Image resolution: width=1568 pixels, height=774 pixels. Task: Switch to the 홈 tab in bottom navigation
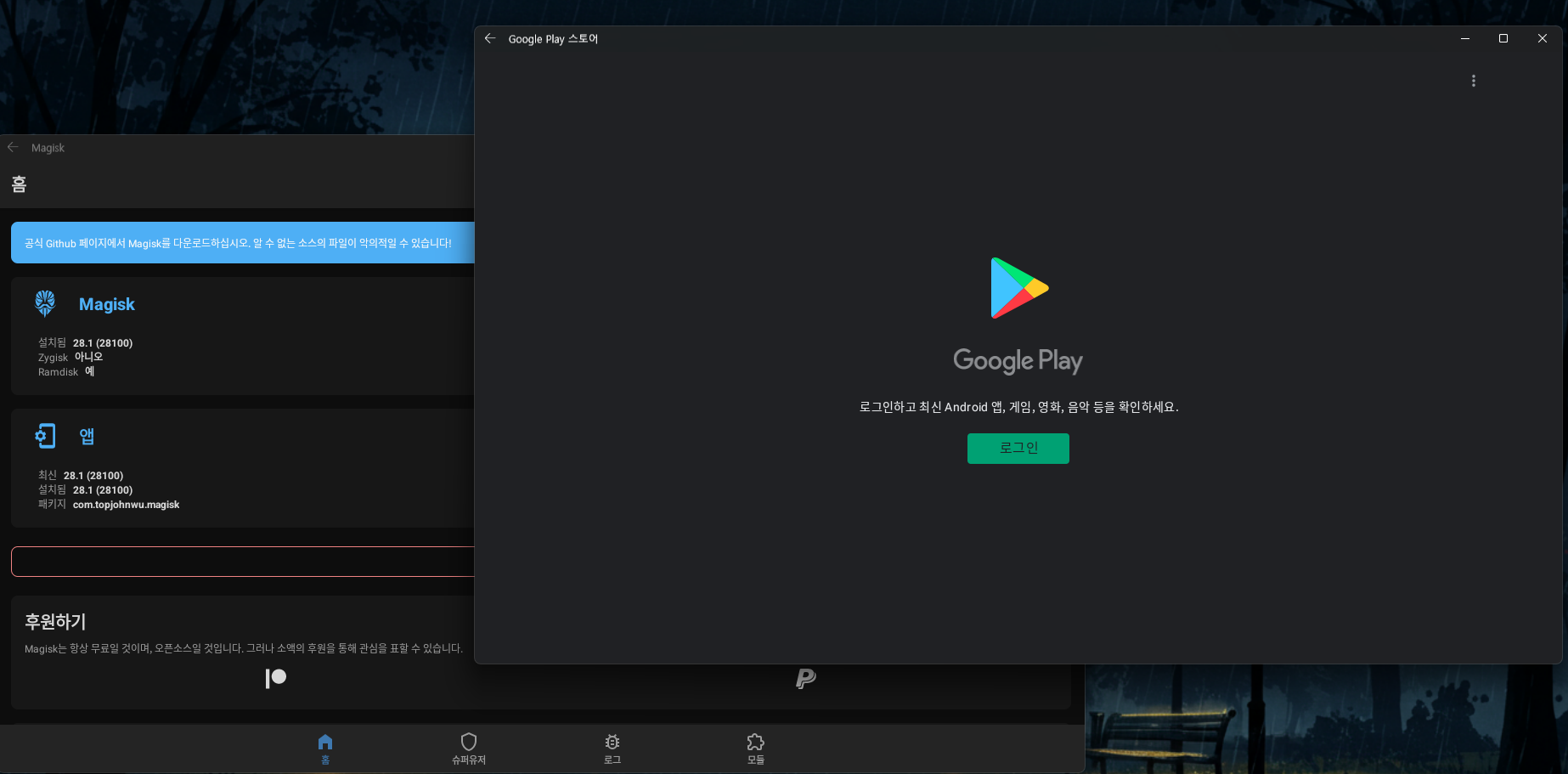click(325, 748)
